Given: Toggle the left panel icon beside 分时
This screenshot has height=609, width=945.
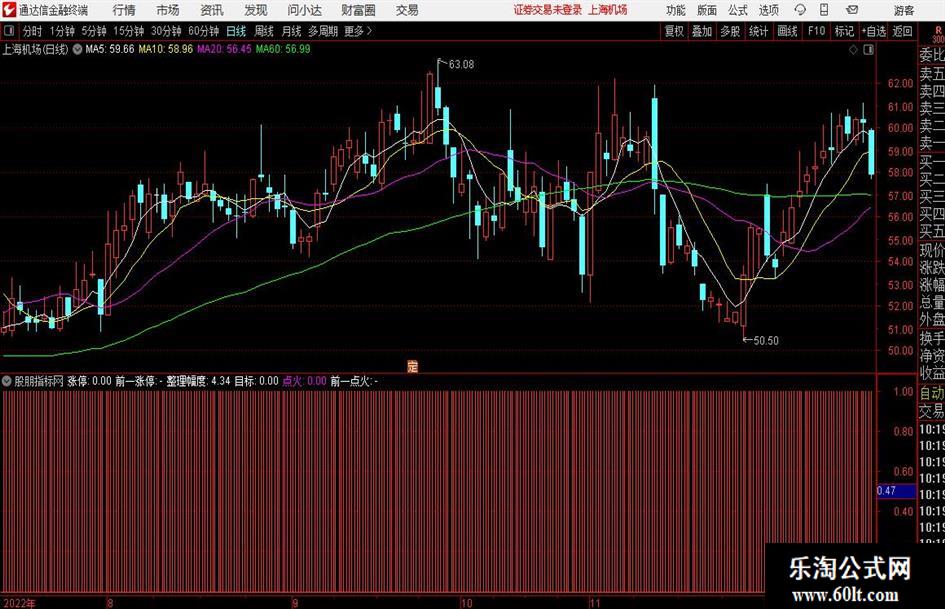Looking at the screenshot, I should pos(9,31).
